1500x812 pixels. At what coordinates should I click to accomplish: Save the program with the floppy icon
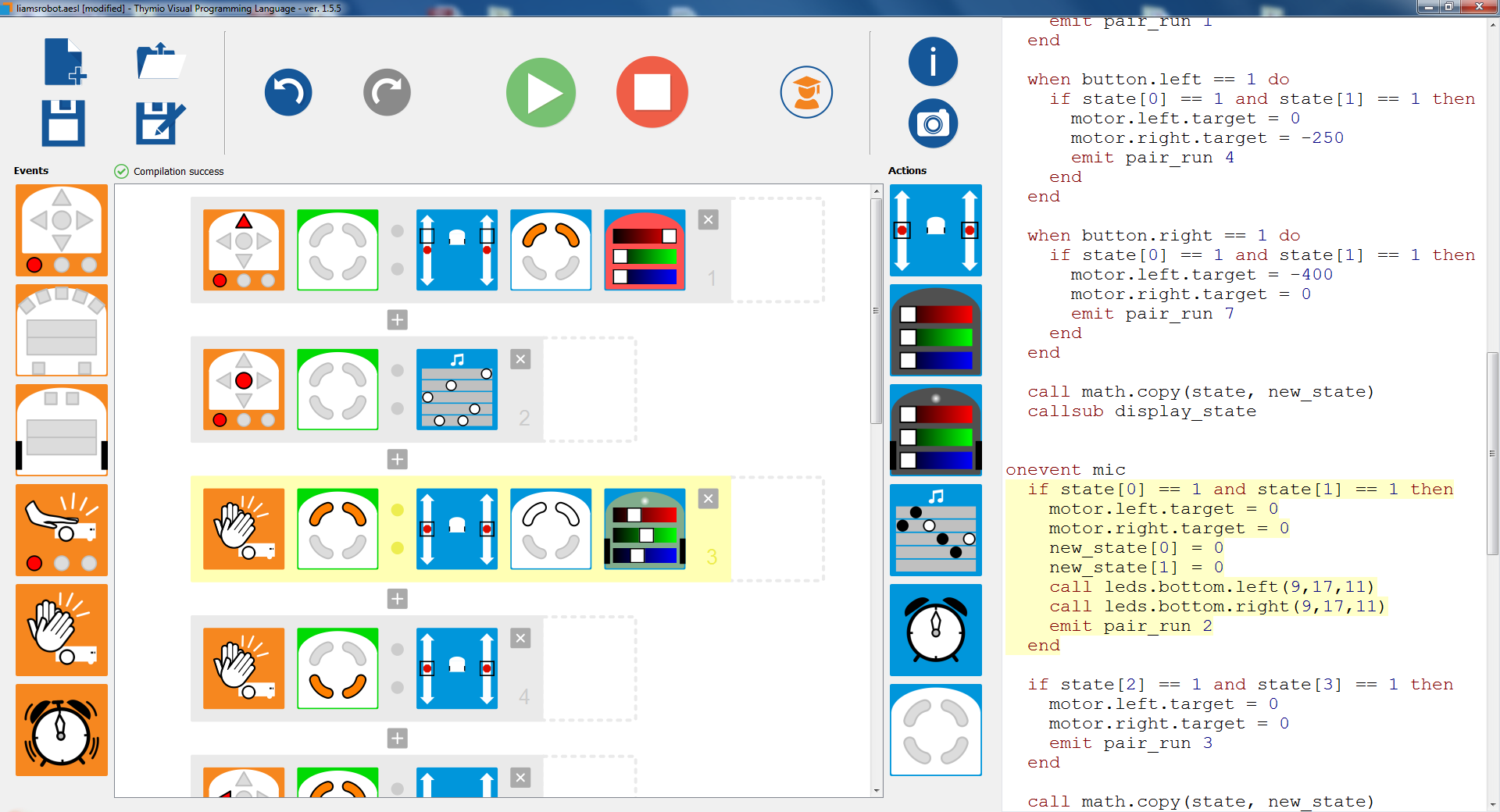(63, 123)
